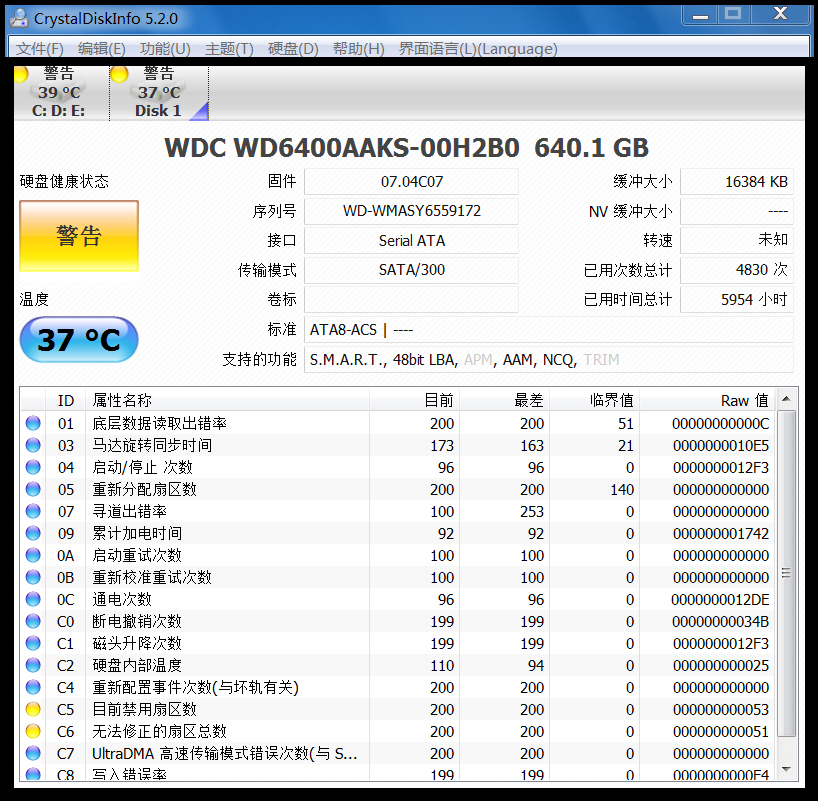Click the yellow status orb for Disk 1
Screen dimensions: 818x801
pos(119,75)
